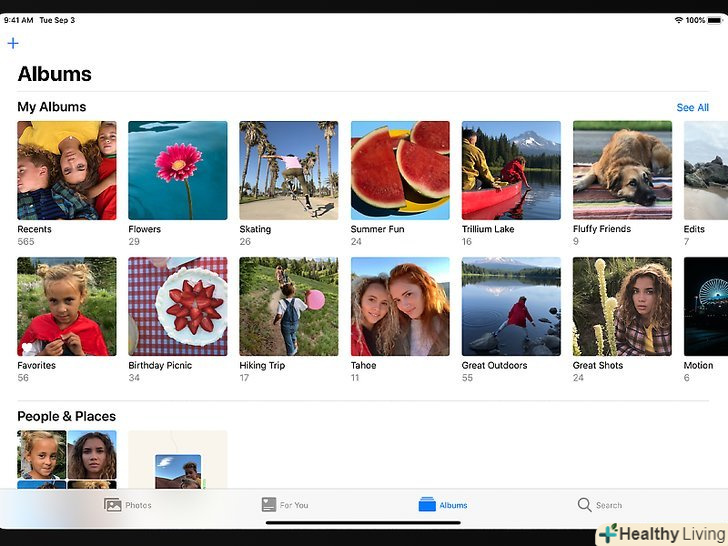View the Fluffy Friends album

pyautogui.click(x=622, y=170)
